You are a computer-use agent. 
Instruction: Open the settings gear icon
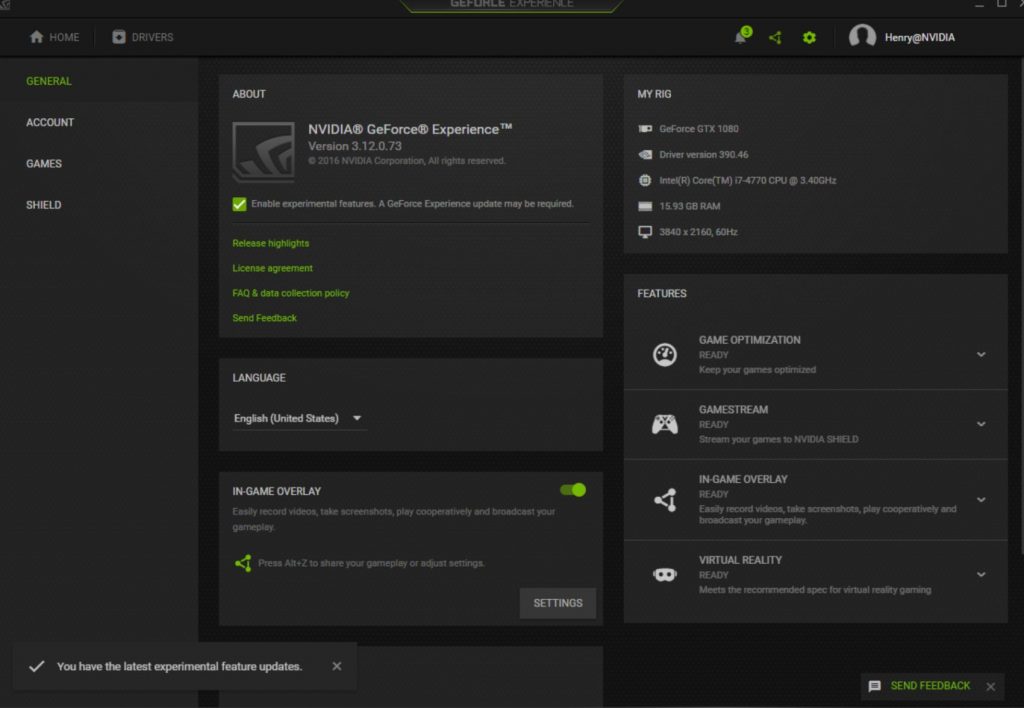click(x=809, y=37)
